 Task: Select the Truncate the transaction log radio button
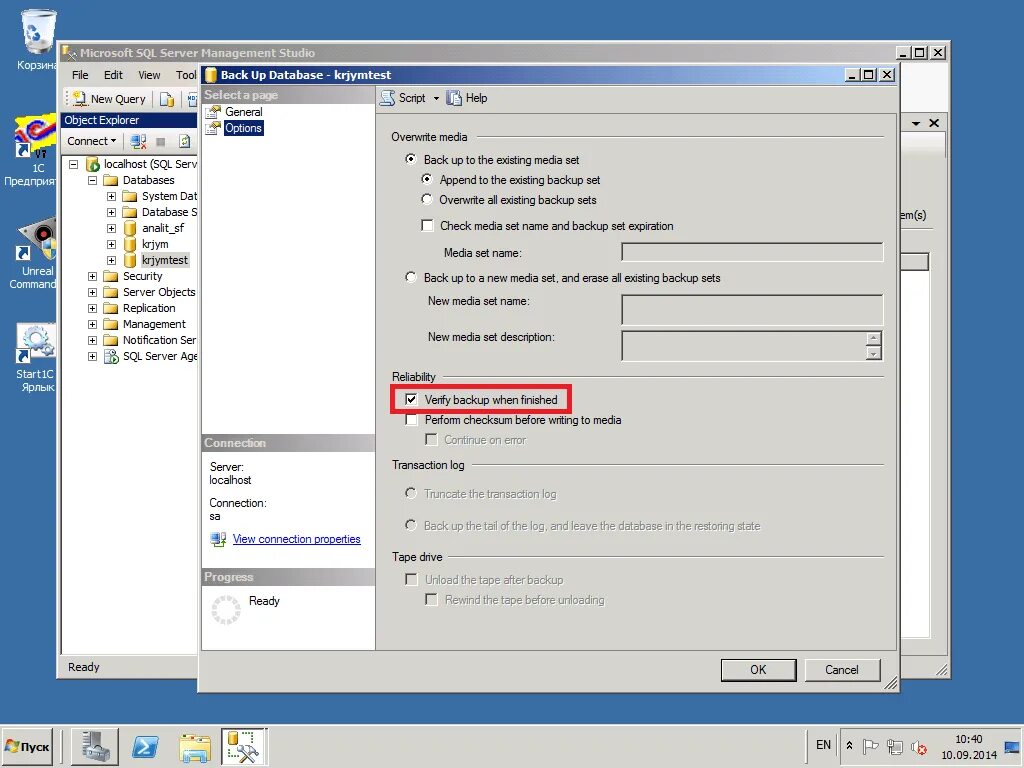(x=410, y=493)
